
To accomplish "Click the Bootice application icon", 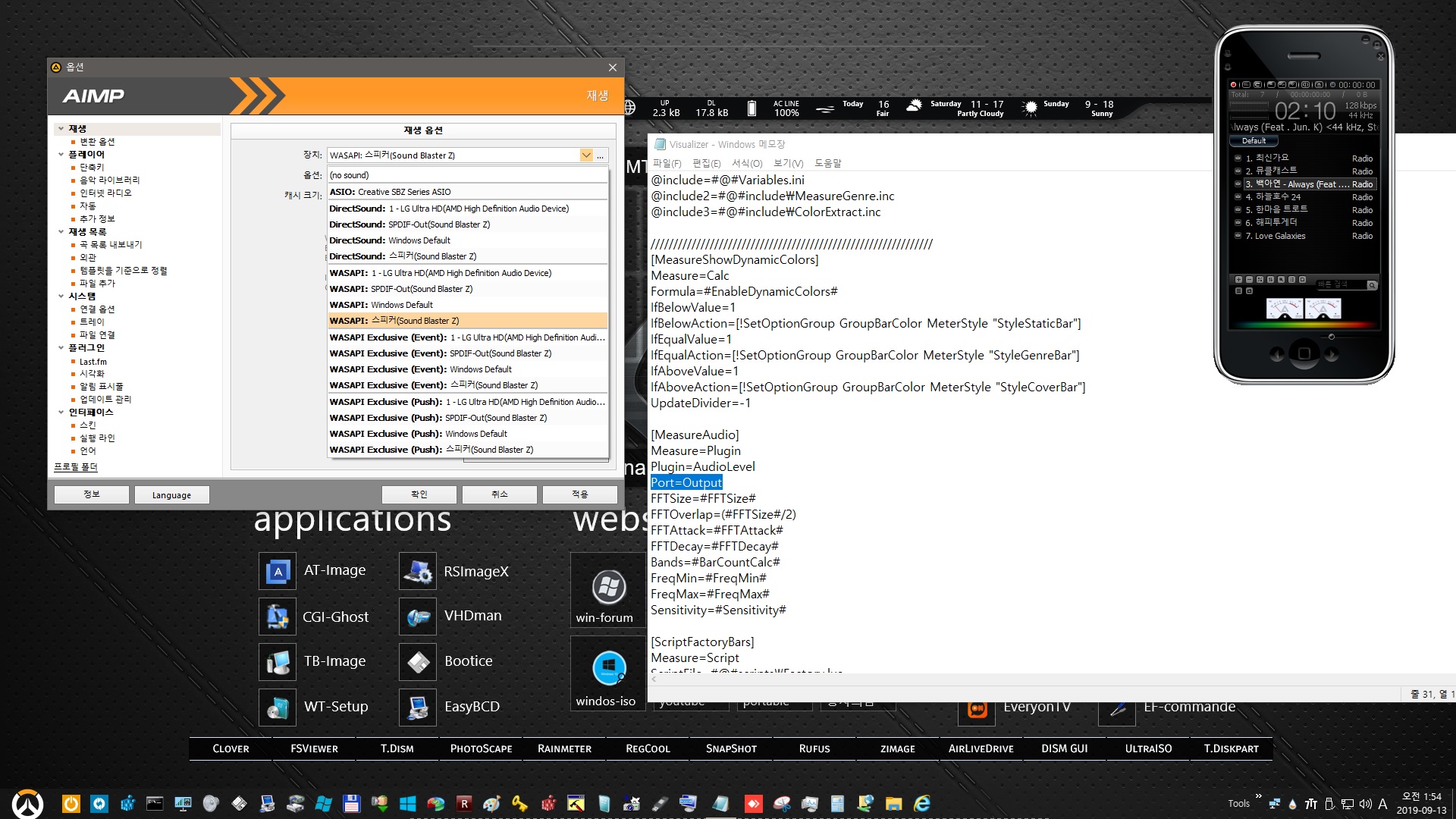I will pos(419,659).
